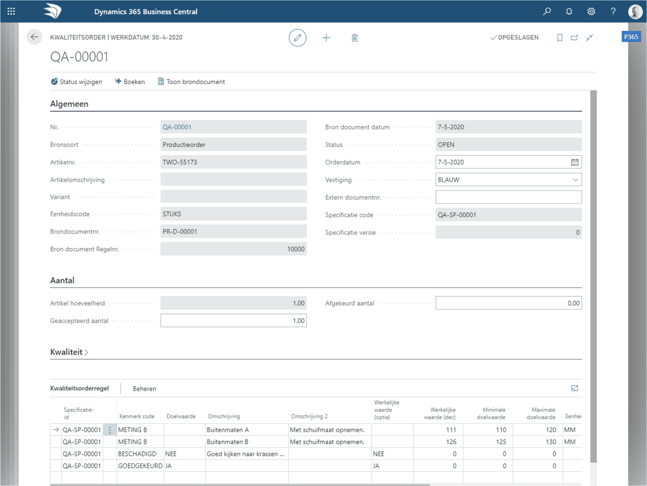Click Toon brondocument action
The height and width of the screenshot is (486, 647).
191,82
